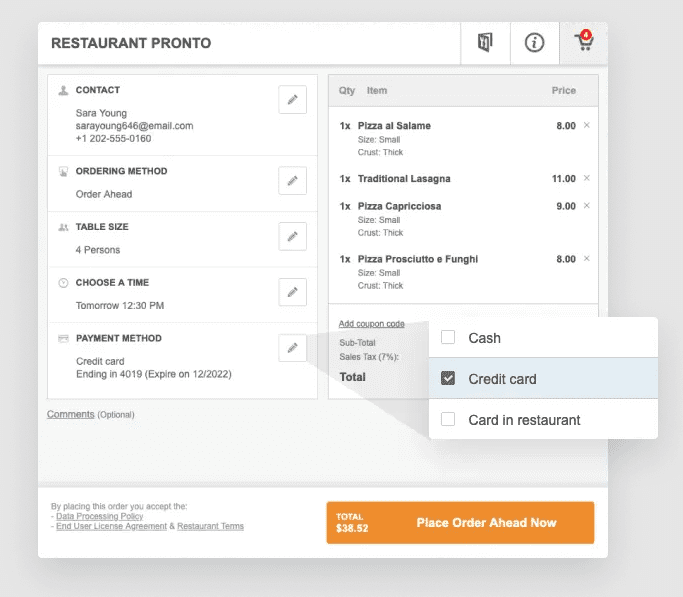Delete Pizza Capricciosa from the cart

coord(587,206)
